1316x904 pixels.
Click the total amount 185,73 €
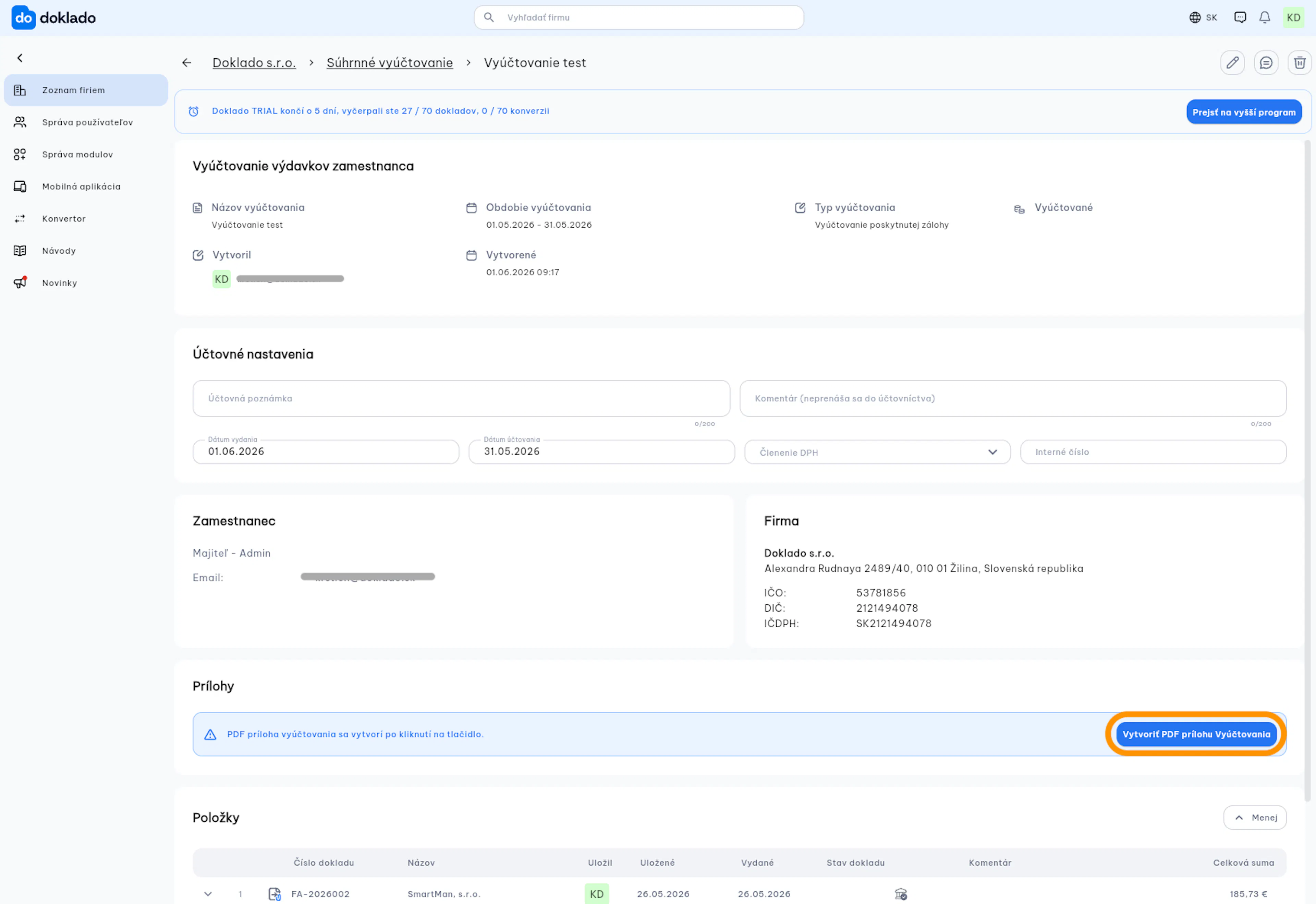click(1248, 894)
